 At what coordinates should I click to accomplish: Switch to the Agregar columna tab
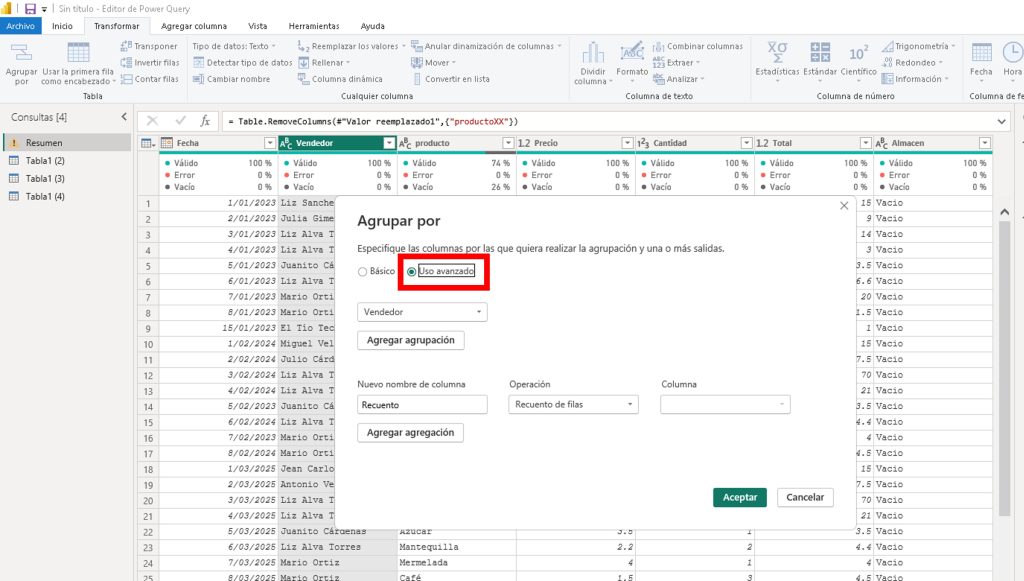pos(194,26)
